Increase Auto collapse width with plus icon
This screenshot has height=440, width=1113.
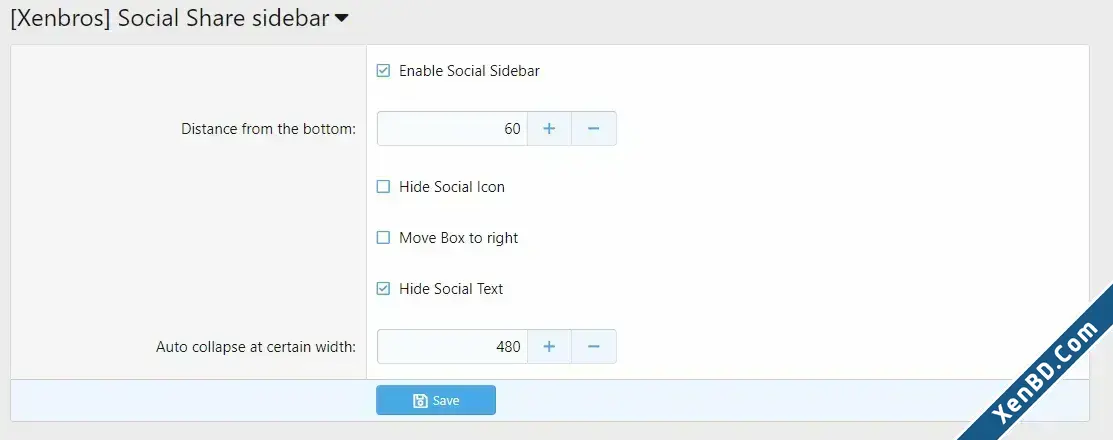tap(549, 346)
